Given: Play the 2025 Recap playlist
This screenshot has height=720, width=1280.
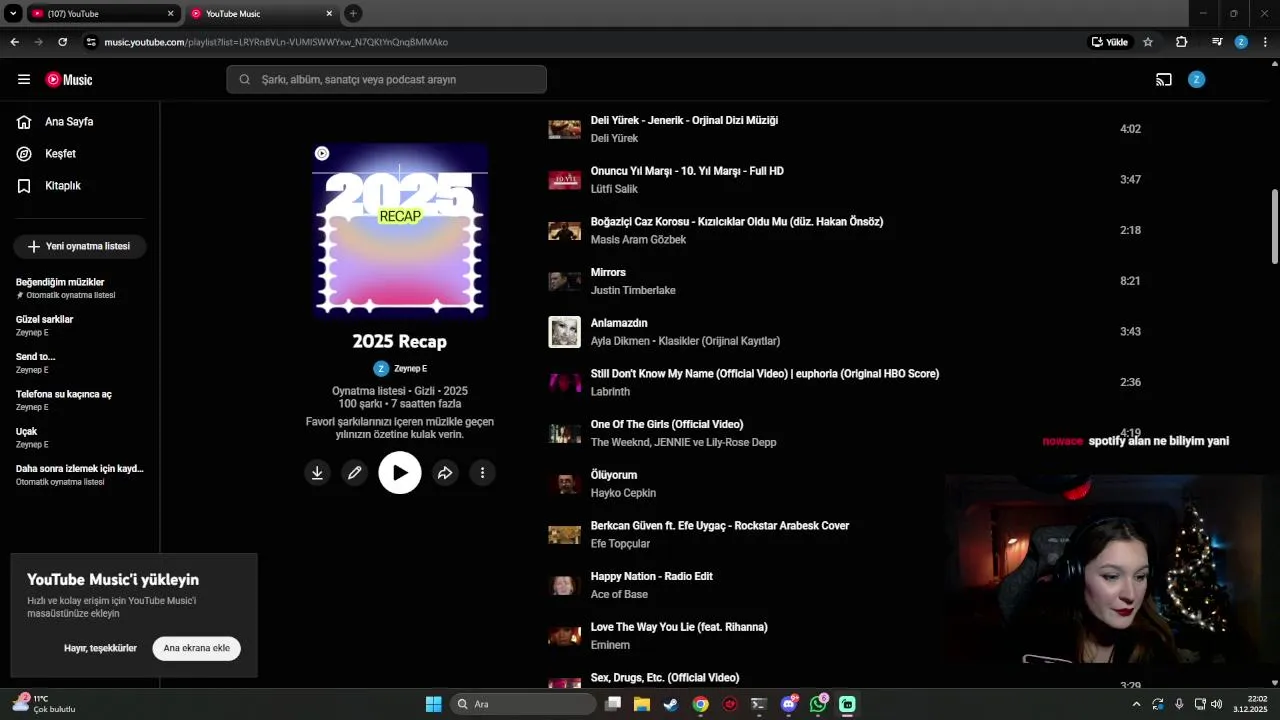Looking at the screenshot, I should pos(400,473).
